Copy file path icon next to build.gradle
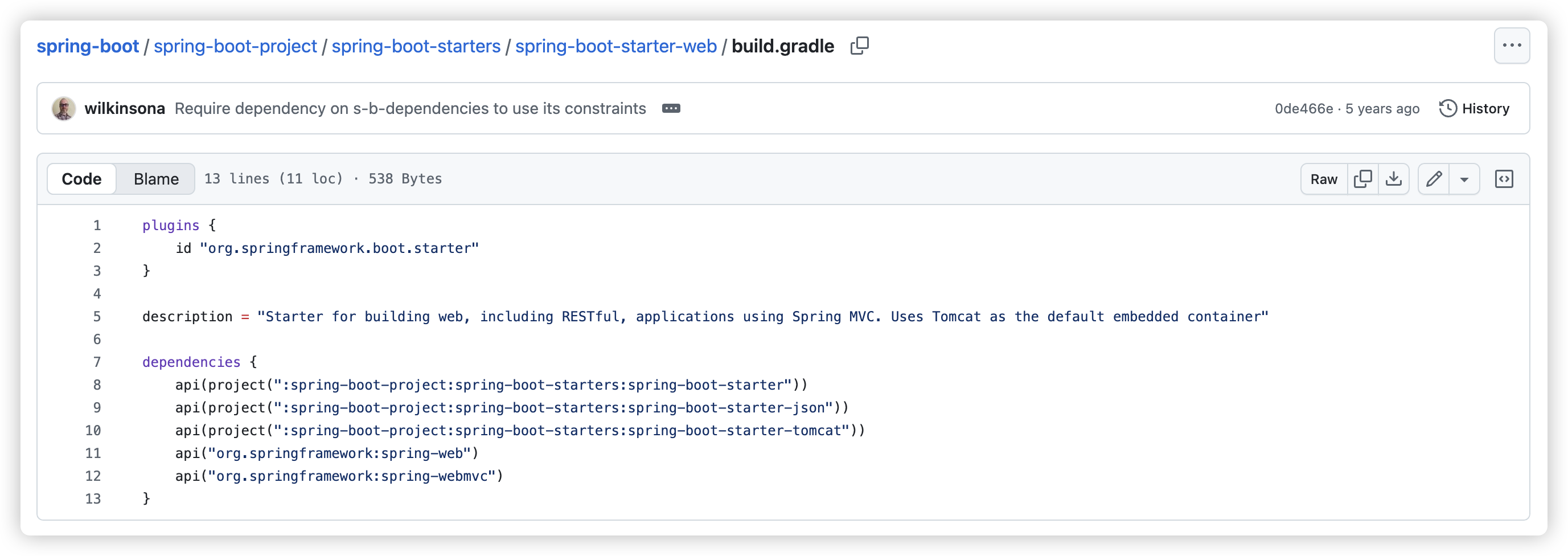This screenshot has width=1568, height=556. click(x=859, y=46)
